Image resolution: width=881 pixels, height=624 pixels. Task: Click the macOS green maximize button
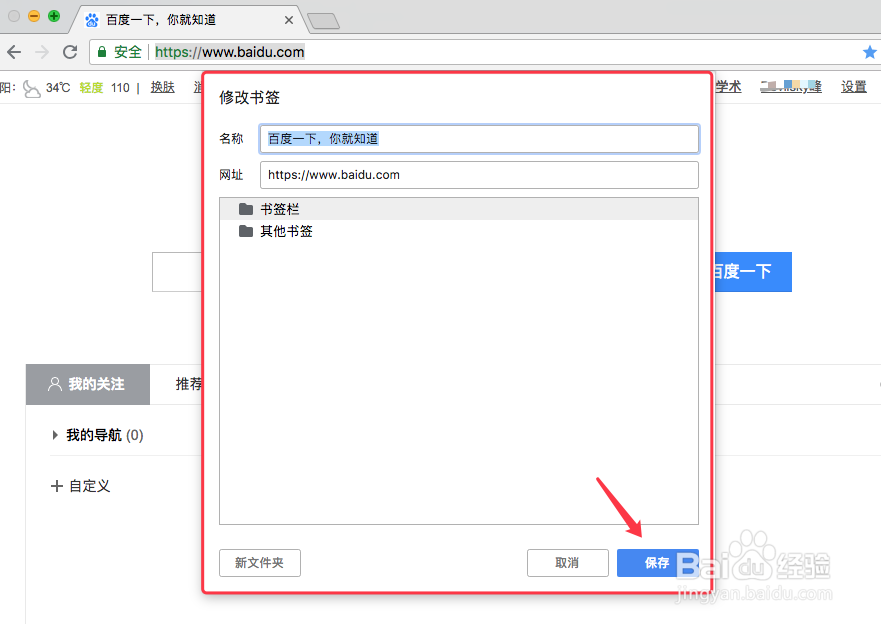(x=54, y=16)
